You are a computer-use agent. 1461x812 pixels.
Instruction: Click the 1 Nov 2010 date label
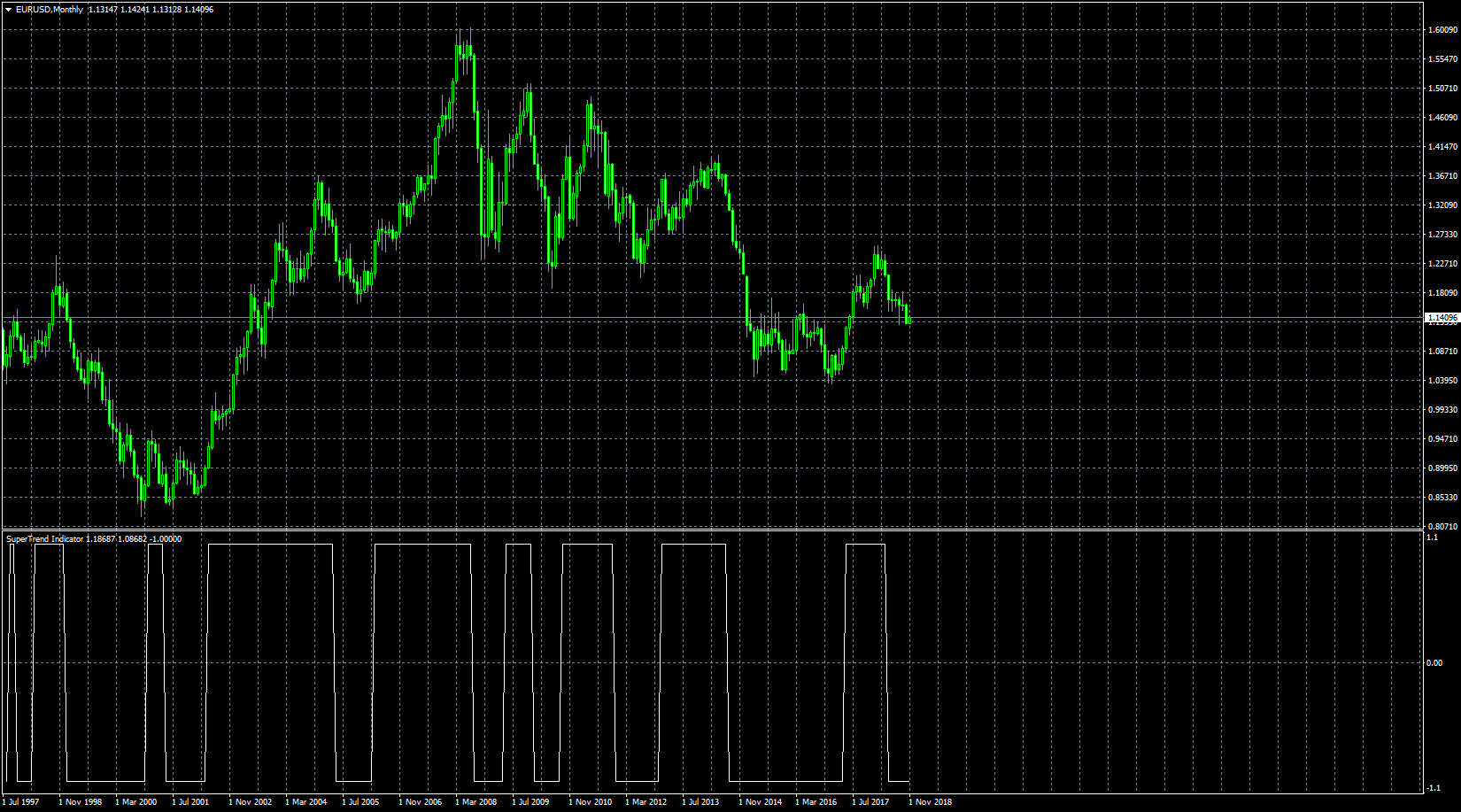(591, 802)
